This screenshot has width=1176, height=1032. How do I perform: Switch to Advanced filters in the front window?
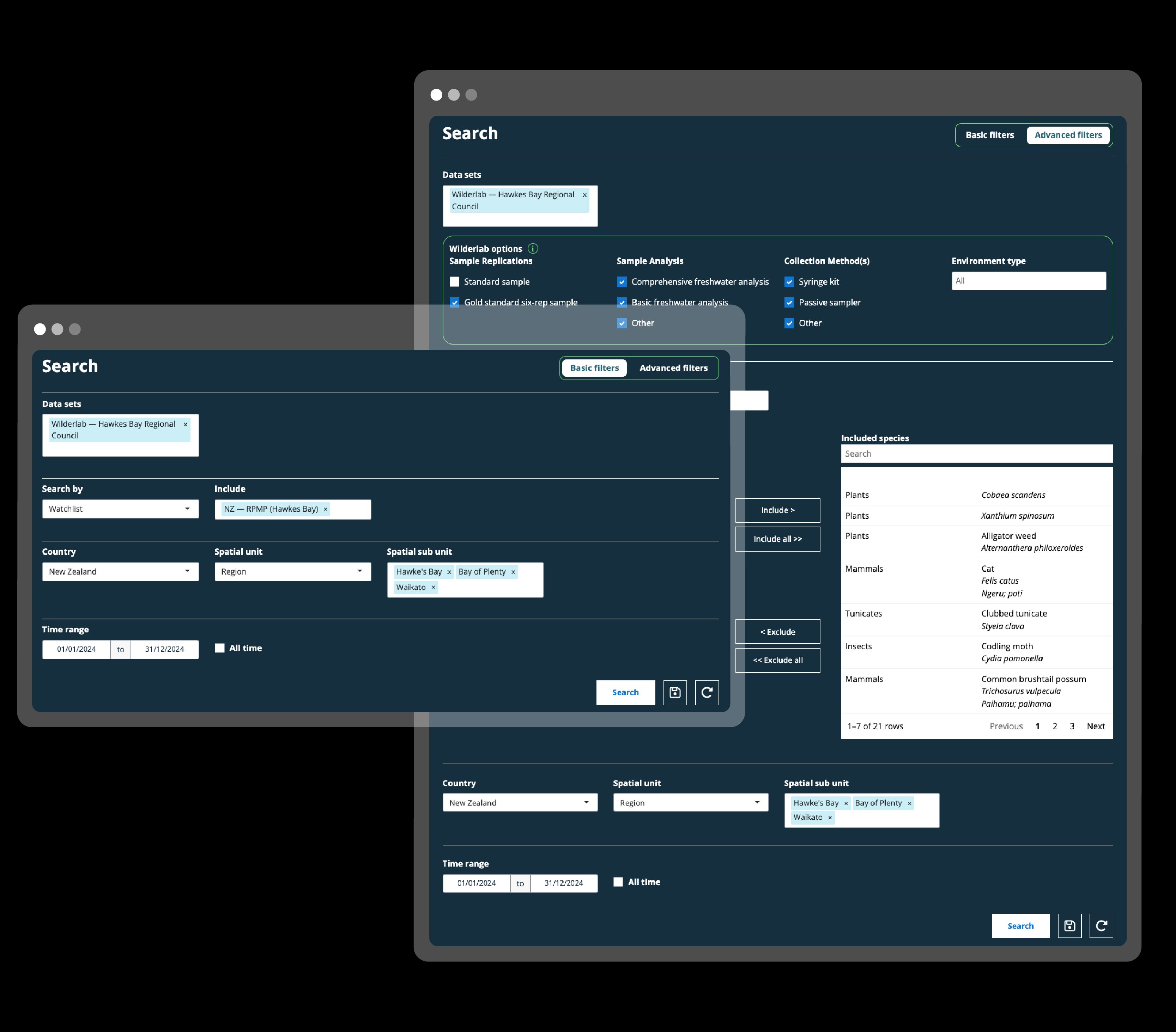[x=674, y=368]
